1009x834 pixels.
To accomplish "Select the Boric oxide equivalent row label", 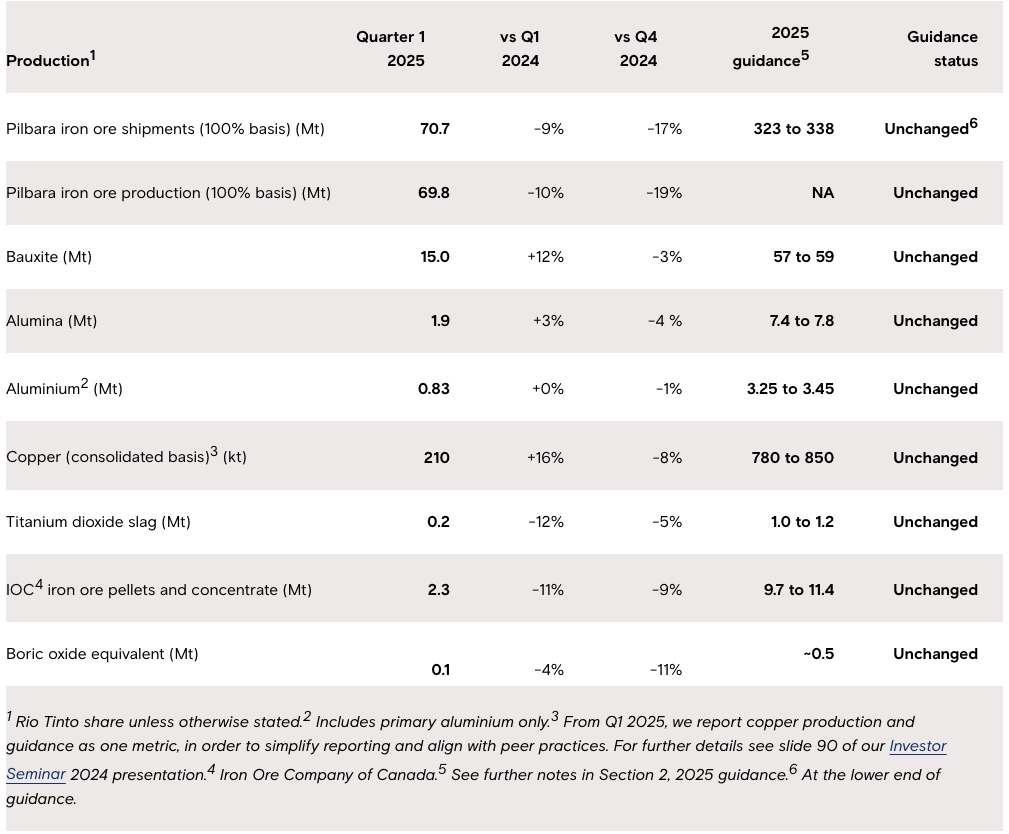I will pos(102,654).
